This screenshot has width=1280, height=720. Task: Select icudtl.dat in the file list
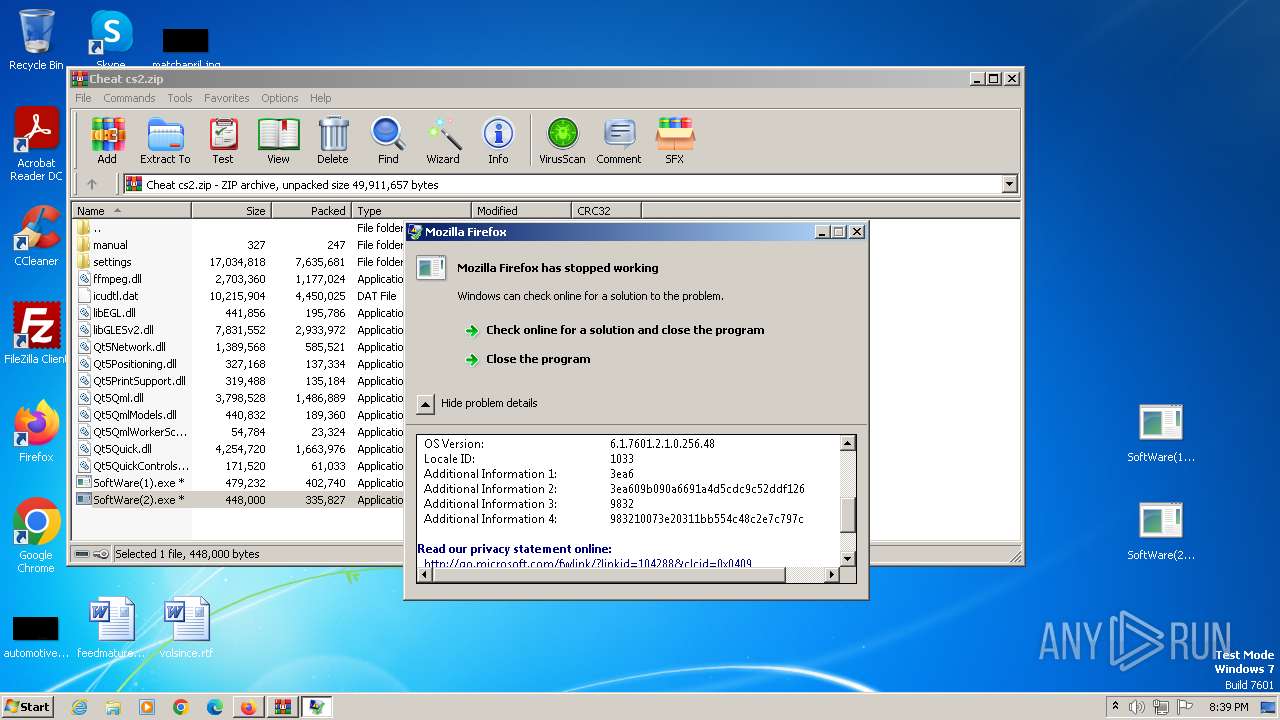click(238, 296)
